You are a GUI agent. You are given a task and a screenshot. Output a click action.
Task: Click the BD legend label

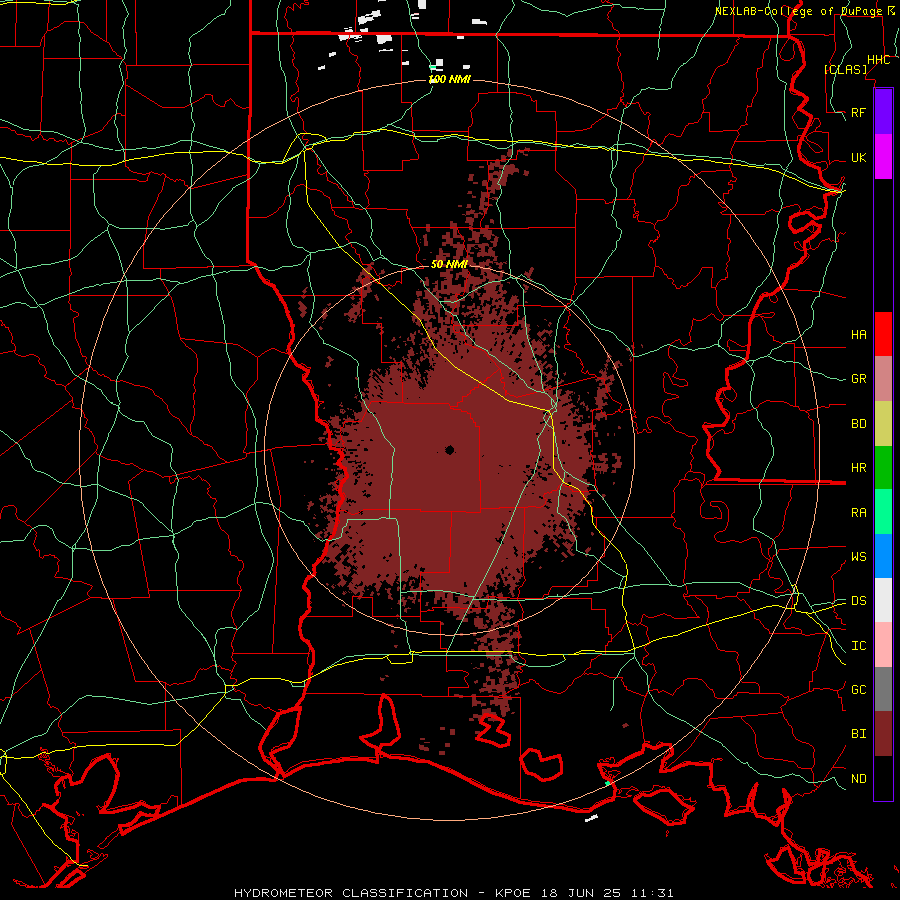pos(859,424)
